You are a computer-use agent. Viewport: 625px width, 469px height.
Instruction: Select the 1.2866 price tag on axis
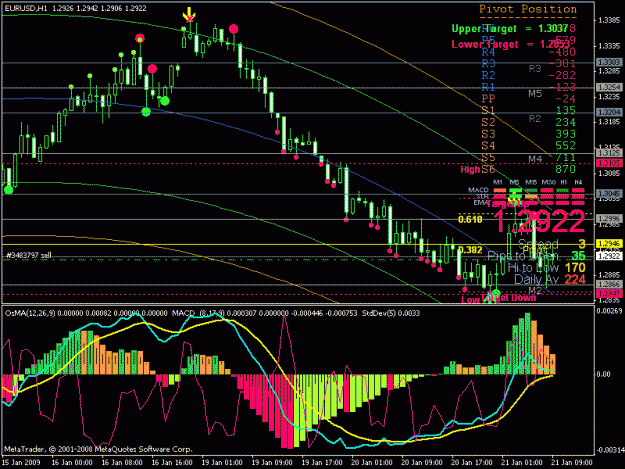(x=609, y=284)
